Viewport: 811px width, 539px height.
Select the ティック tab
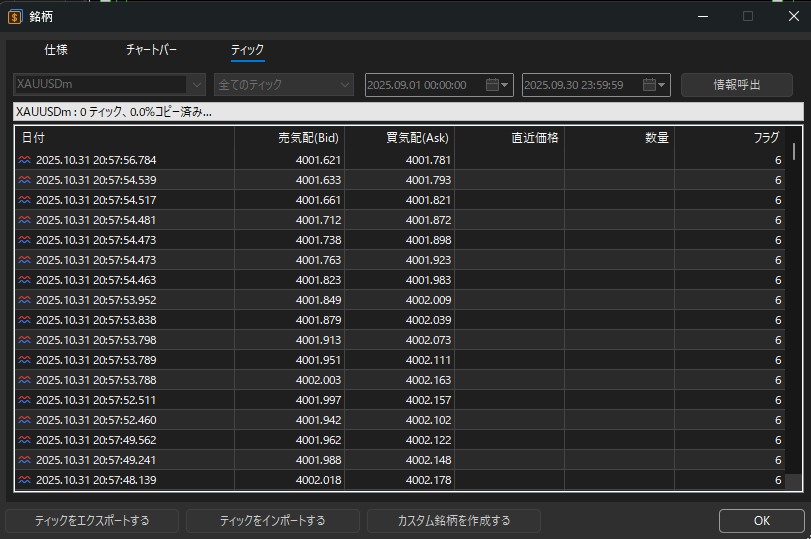coord(247,50)
